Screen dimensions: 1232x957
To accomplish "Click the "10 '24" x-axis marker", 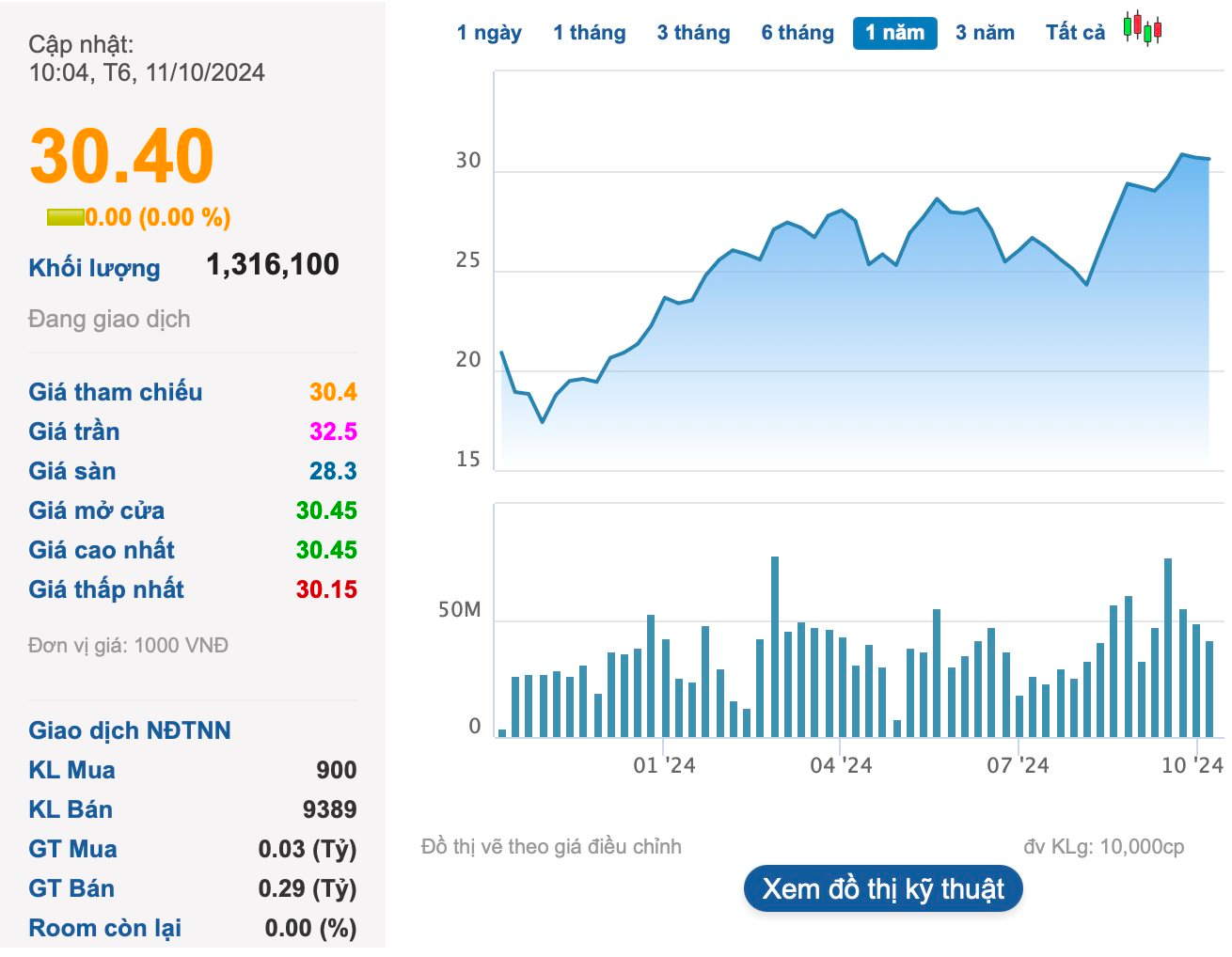I will coord(1193,765).
